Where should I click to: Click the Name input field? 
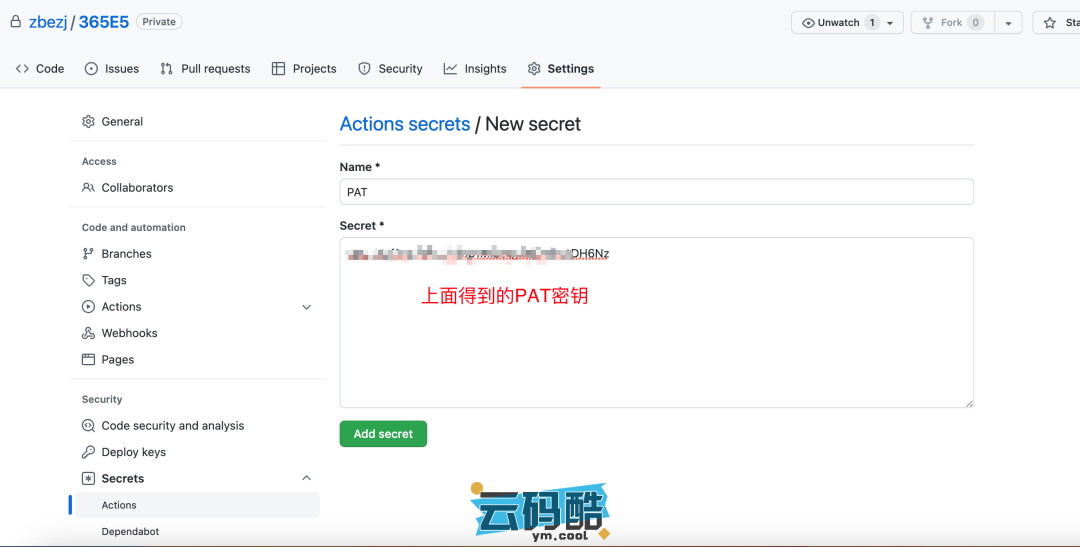tap(656, 192)
